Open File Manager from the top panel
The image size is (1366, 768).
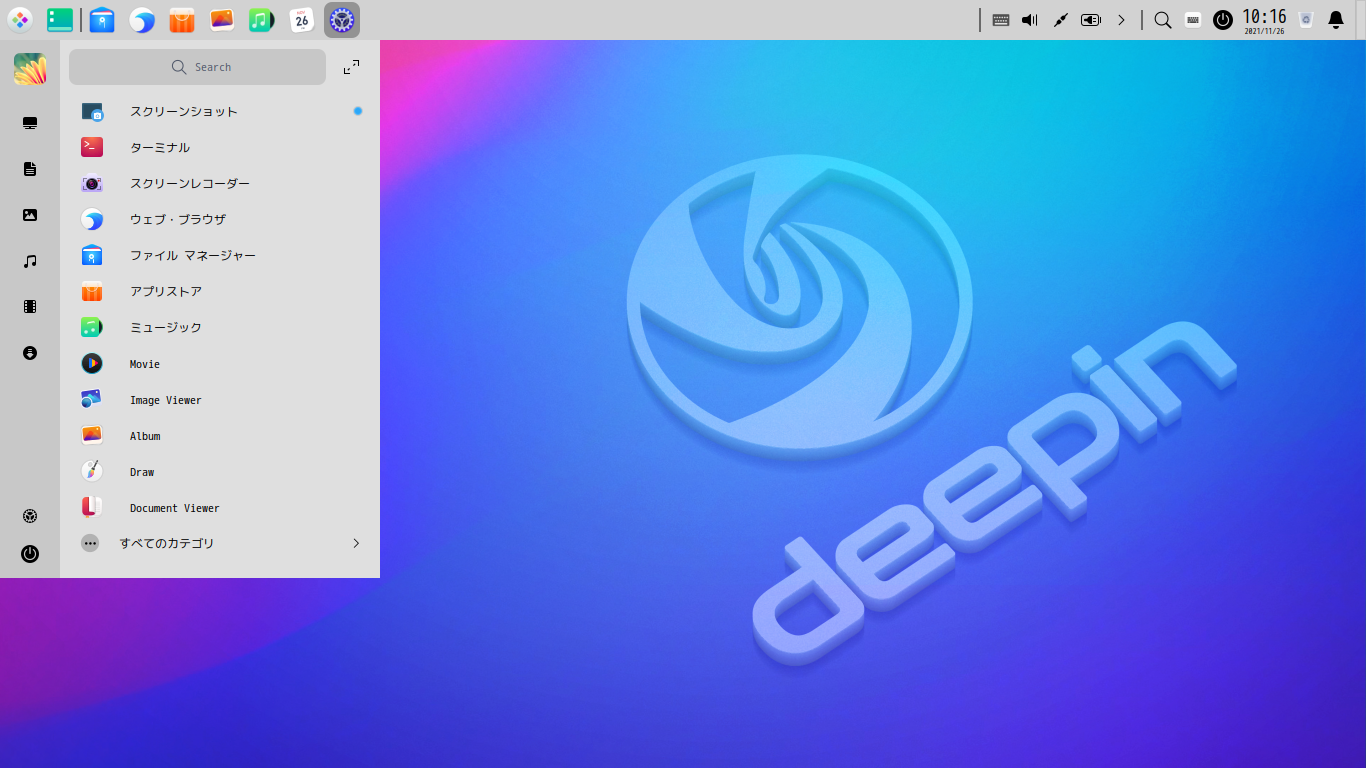[102, 20]
